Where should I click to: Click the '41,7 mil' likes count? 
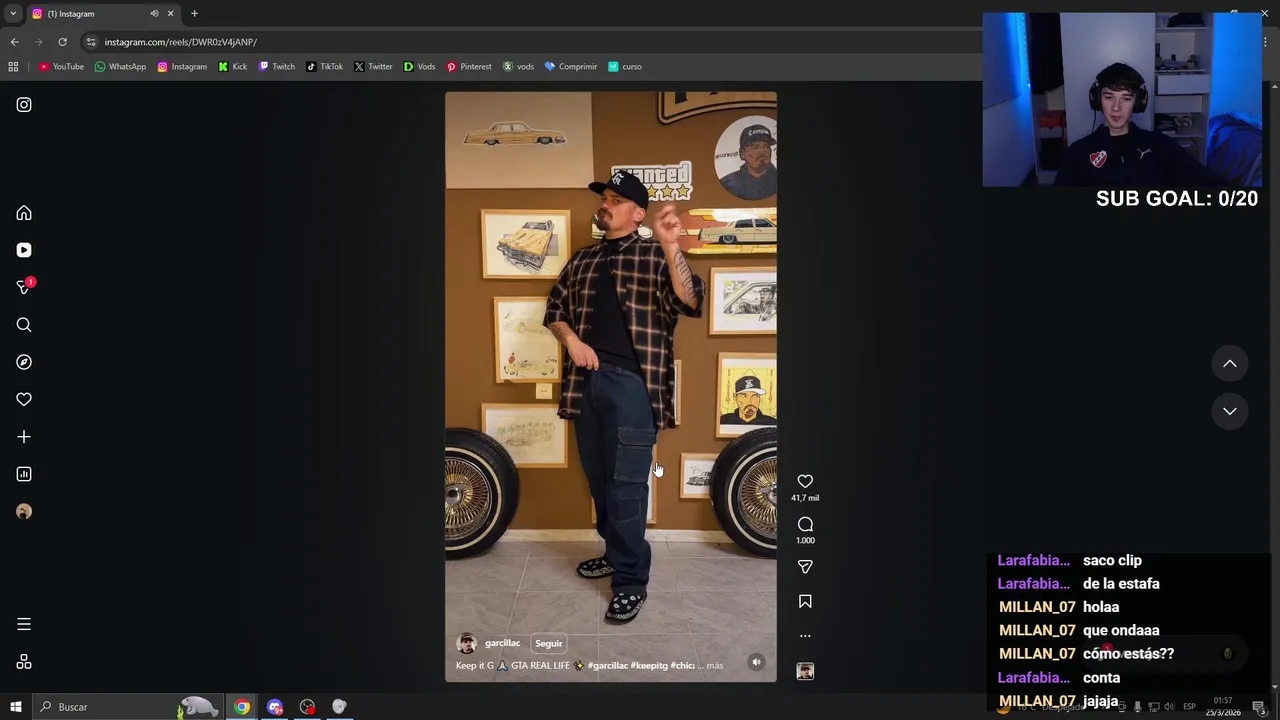pyautogui.click(x=805, y=498)
